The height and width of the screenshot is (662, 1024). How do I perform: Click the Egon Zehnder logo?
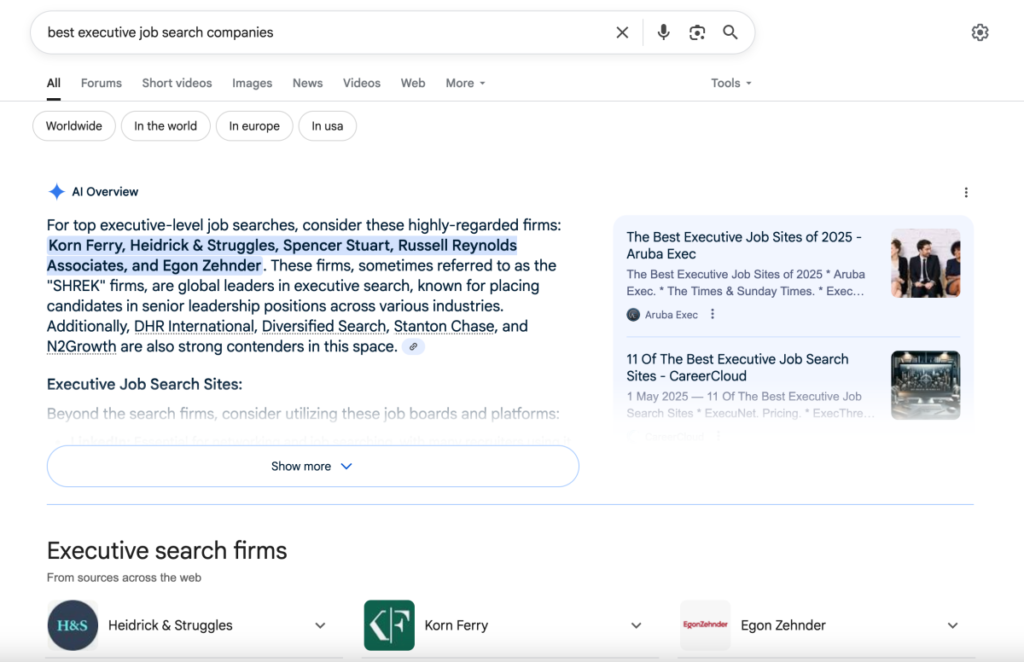coord(705,625)
